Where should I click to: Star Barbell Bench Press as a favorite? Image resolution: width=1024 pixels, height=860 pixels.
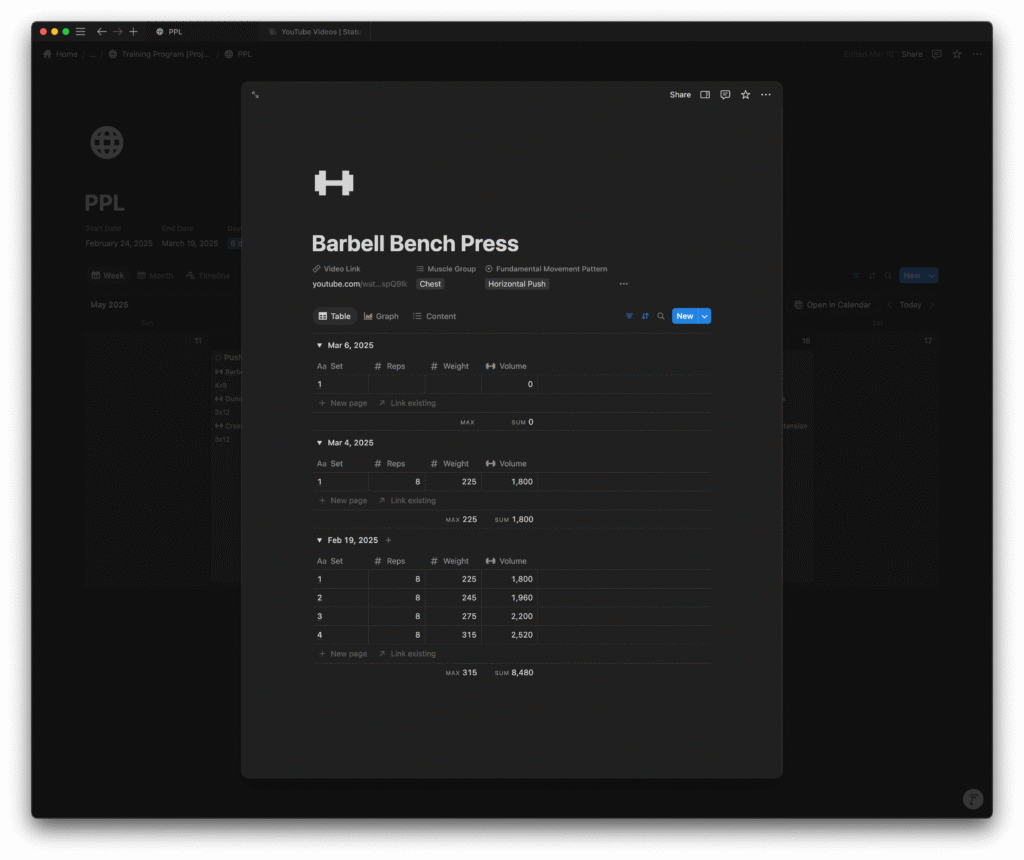(x=745, y=95)
